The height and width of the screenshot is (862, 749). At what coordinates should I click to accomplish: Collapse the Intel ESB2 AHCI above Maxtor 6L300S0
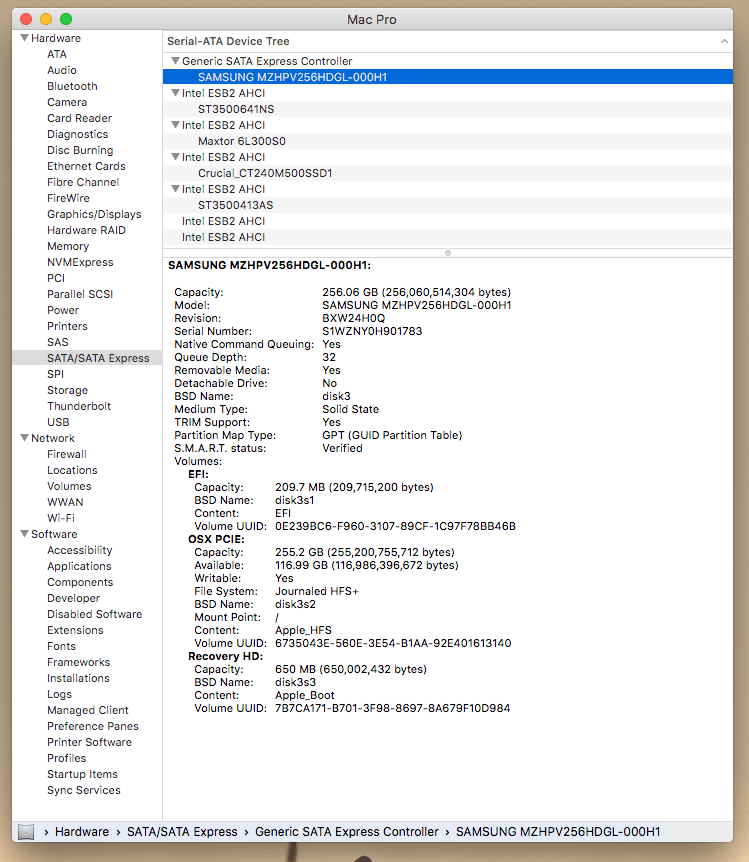pos(175,125)
